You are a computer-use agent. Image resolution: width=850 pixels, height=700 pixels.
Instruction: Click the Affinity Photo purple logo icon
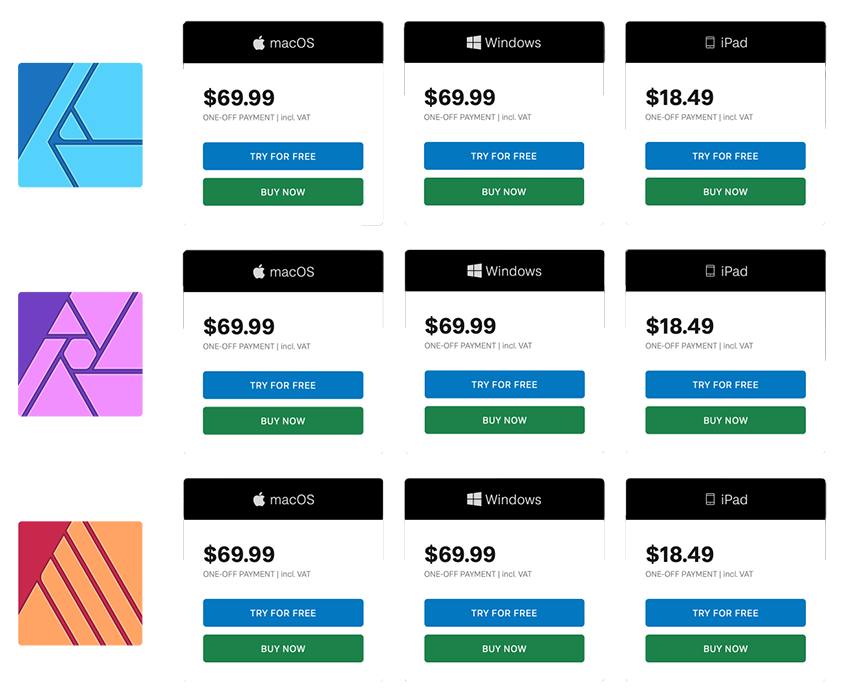point(80,354)
